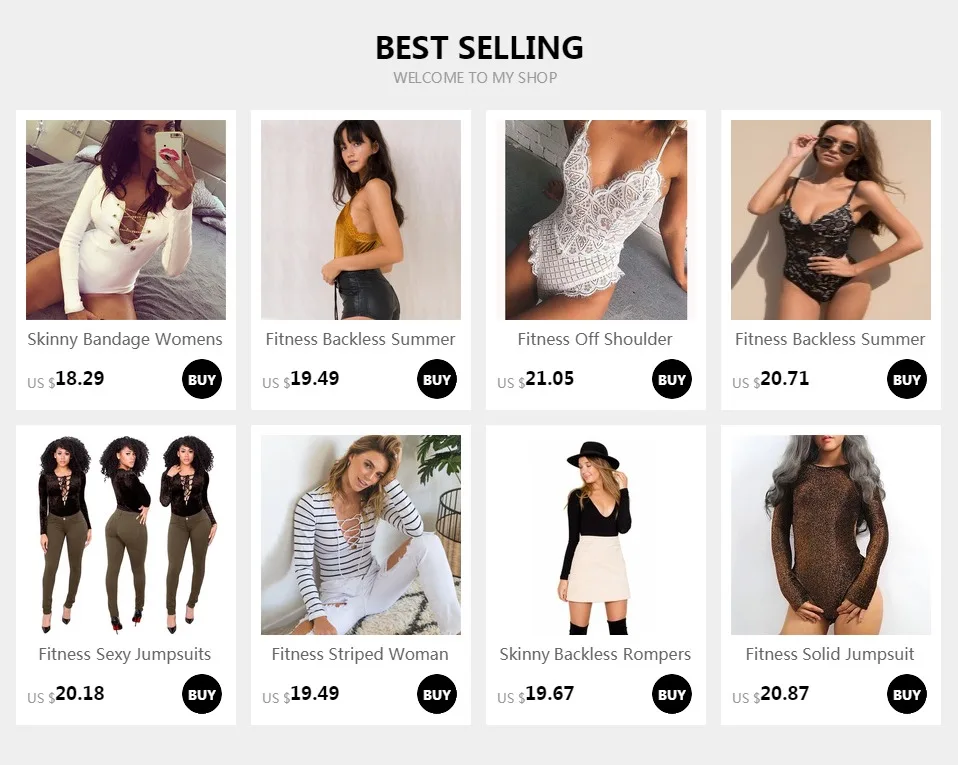Click BUY button for the yellow backless top
958x765 pixels.
click(x=437, y=379)
